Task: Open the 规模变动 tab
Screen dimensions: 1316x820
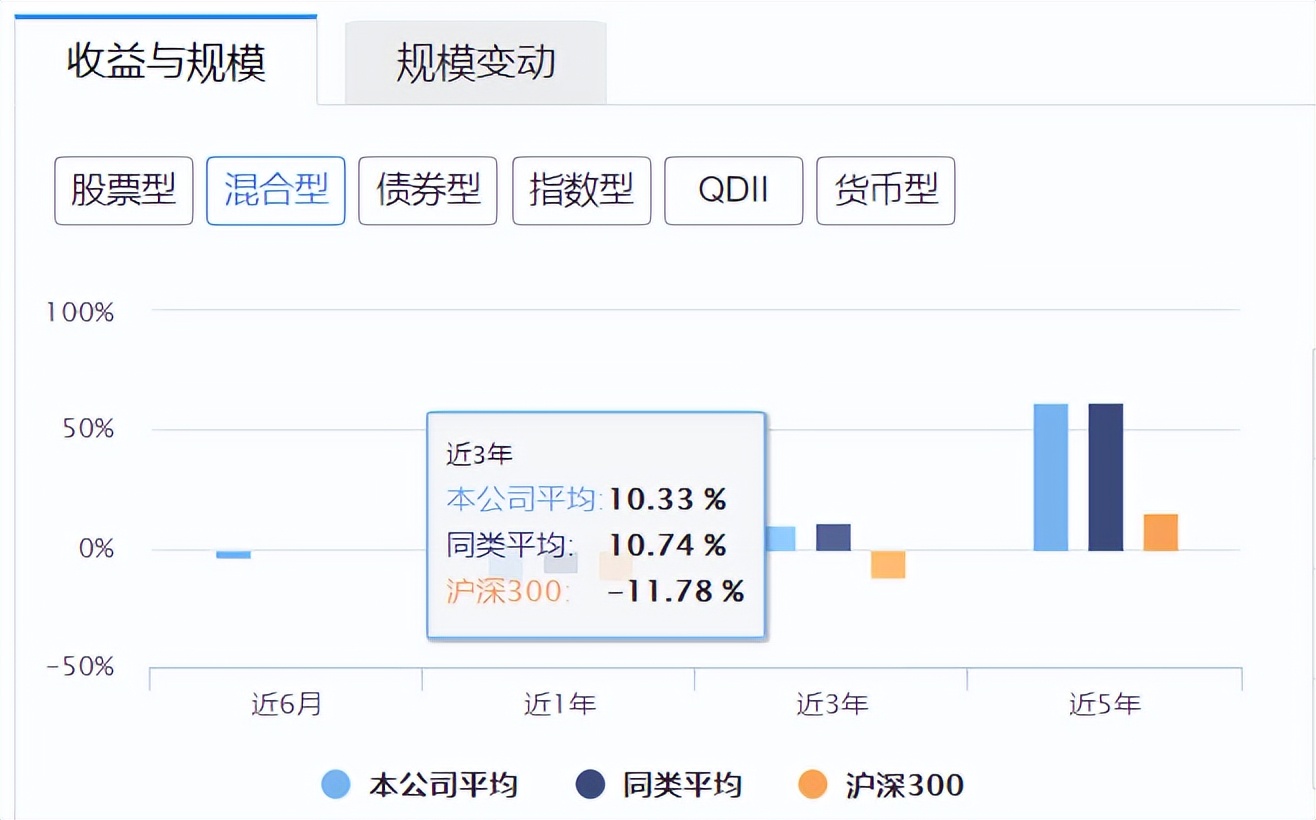Action: click(x=475, y=63)
